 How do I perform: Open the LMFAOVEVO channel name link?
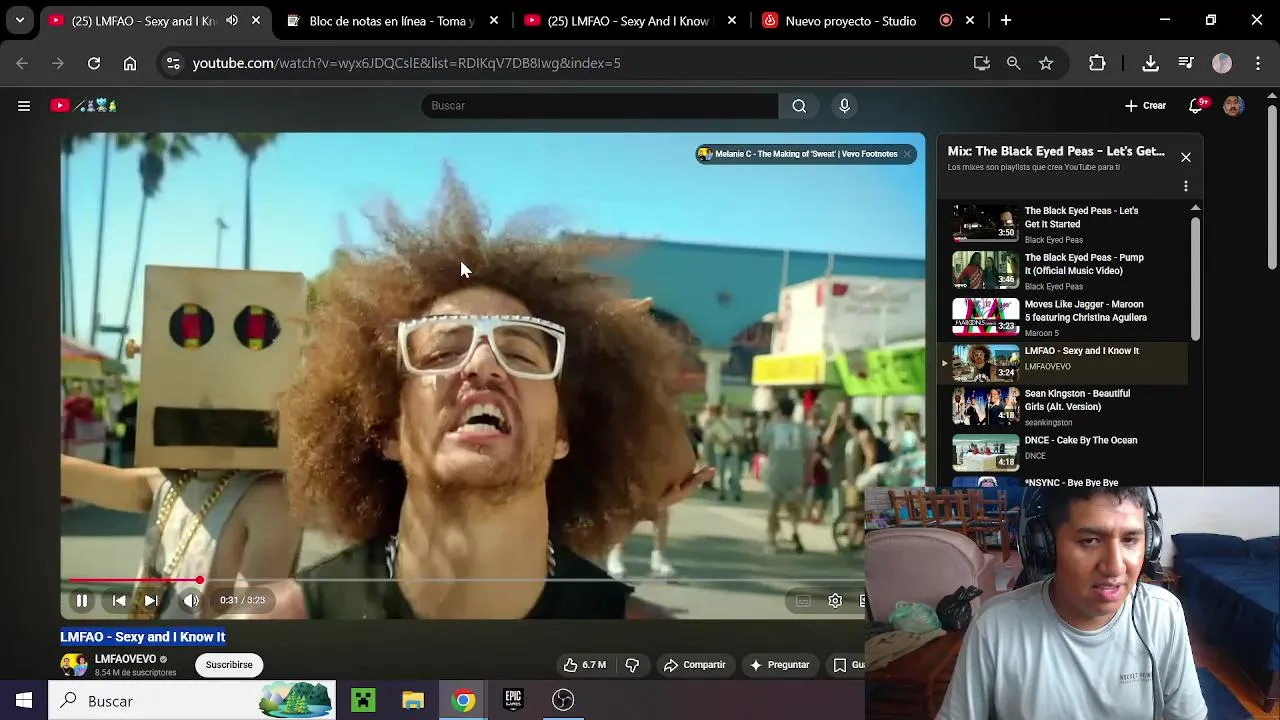(125, 659)
